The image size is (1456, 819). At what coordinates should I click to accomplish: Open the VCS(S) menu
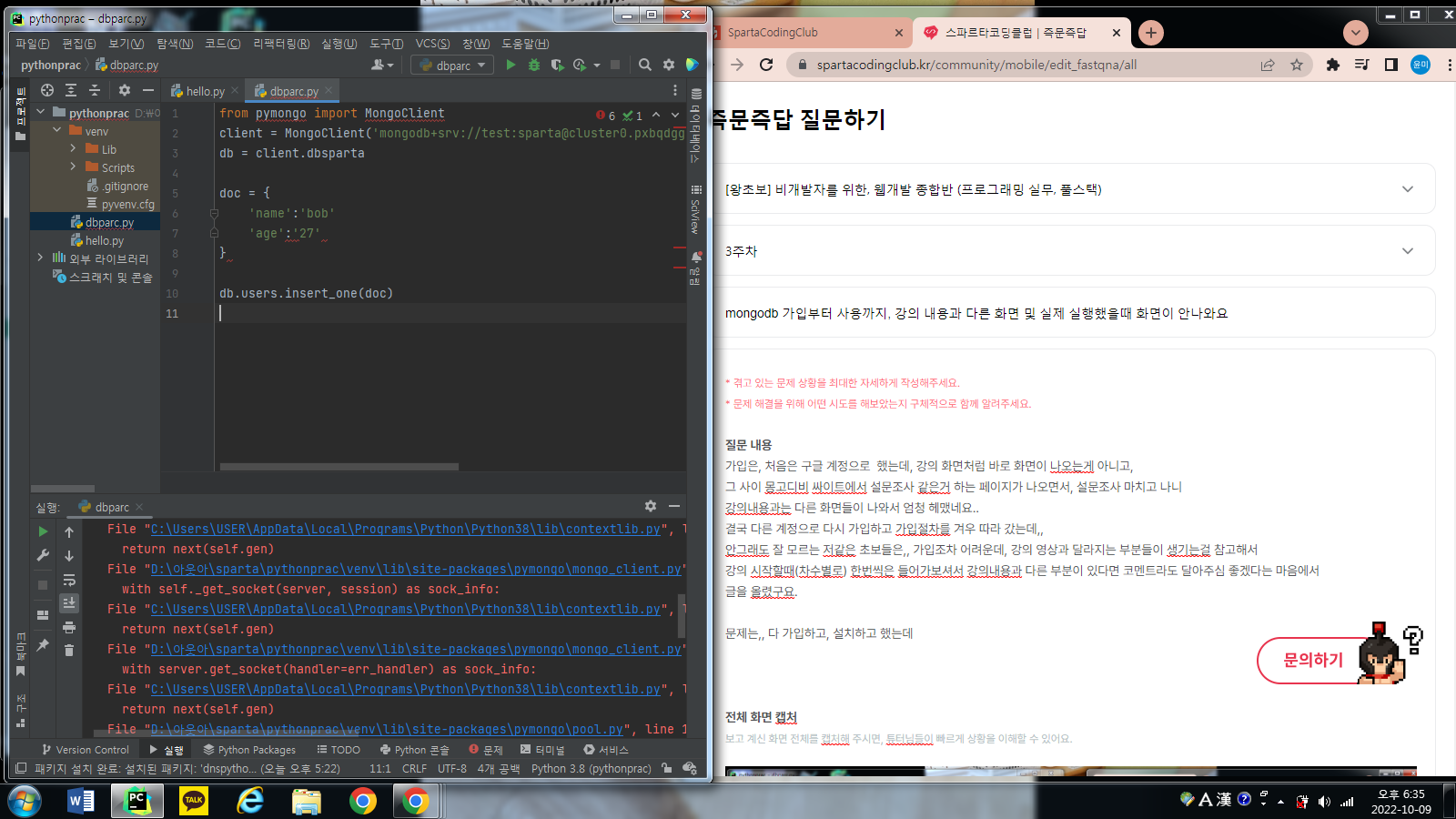click(x=432, y=44)
